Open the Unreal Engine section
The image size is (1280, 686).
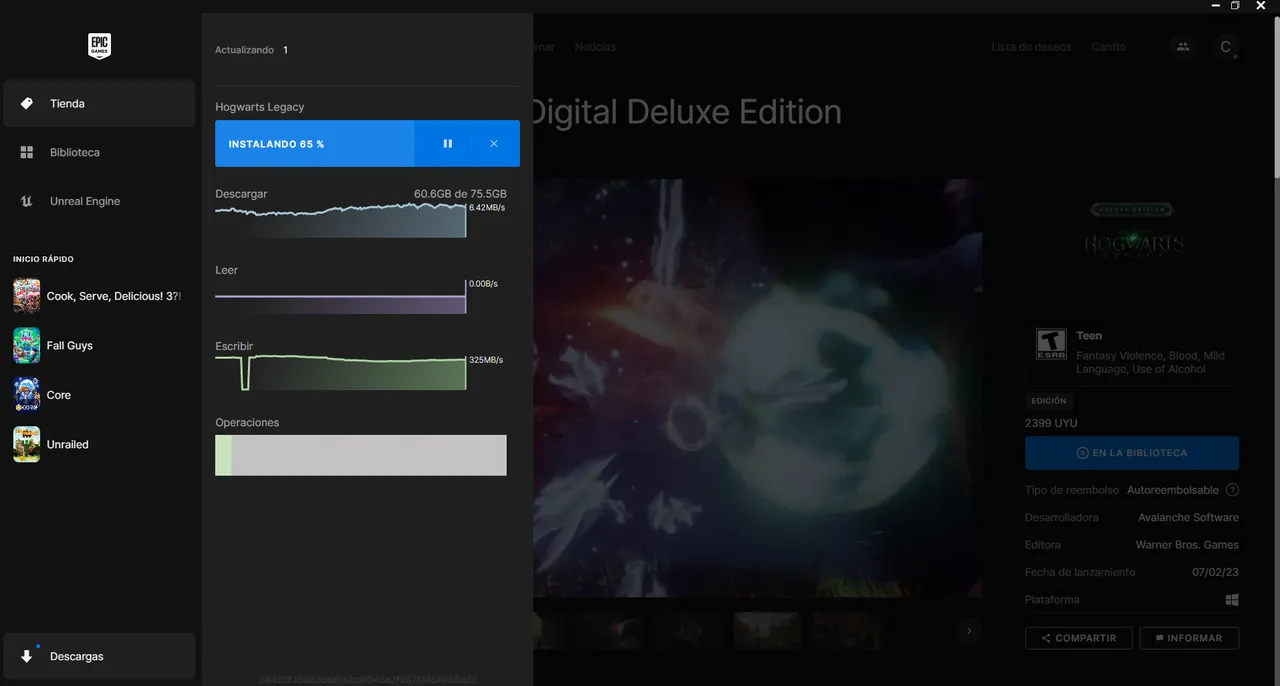pyautogui.click(x=99, y=201)
